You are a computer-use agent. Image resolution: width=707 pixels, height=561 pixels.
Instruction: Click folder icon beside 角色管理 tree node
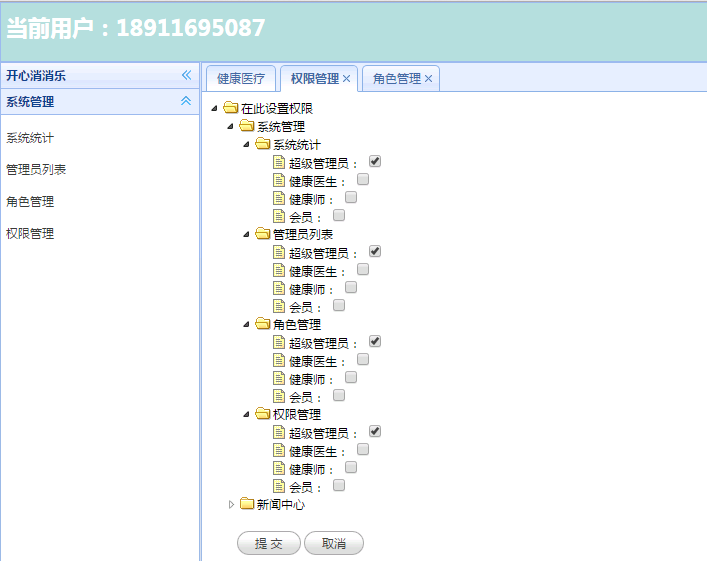tap(262, 324)
